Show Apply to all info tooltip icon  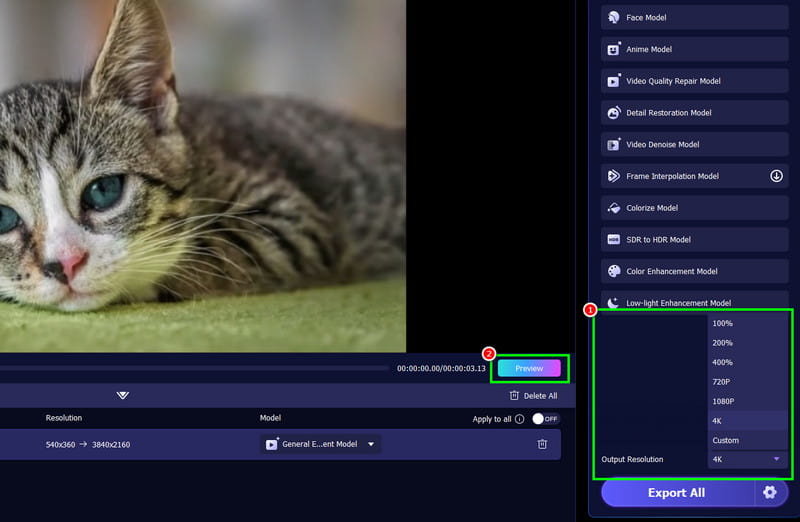pyautogui.click(x=519, y=419)
